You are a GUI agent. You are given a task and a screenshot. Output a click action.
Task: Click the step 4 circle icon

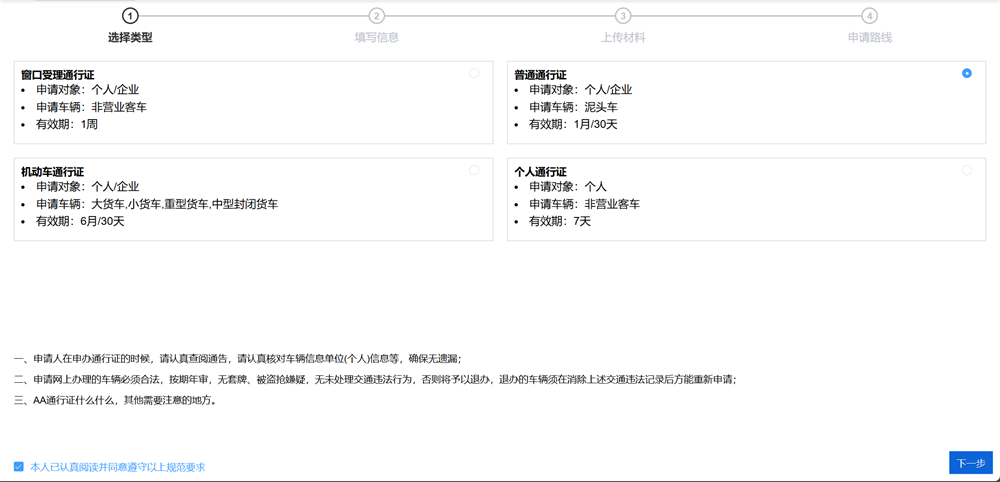(870, 16)
